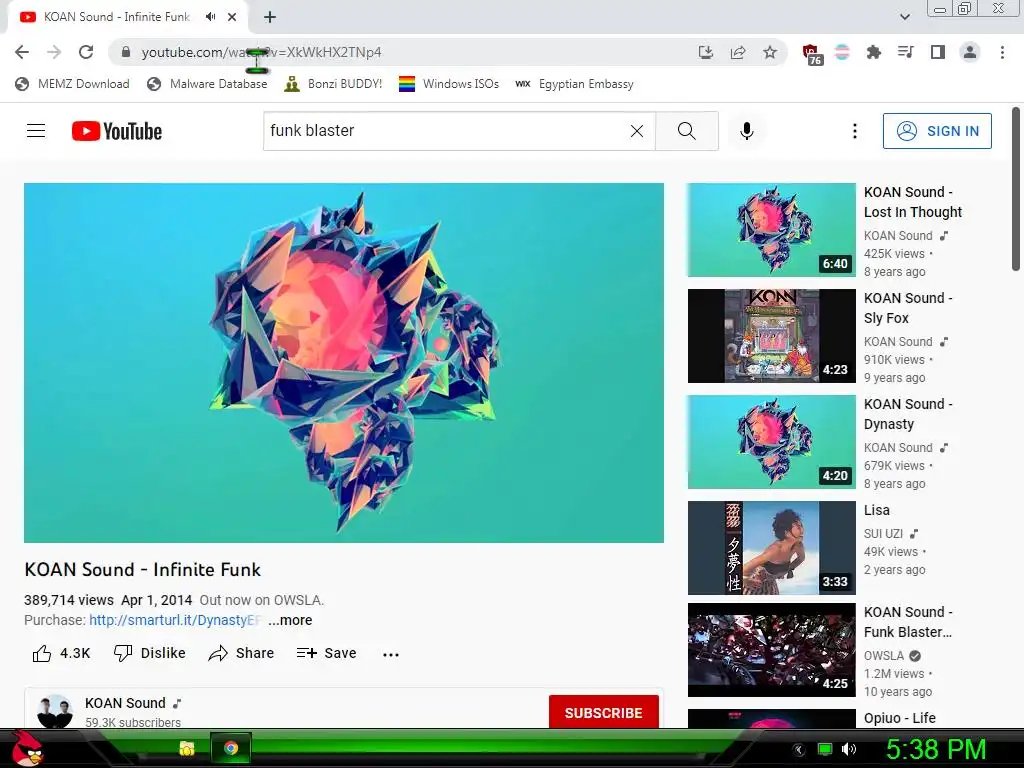Open the Funk Blaster video thumbnail
The width and height of the screenshot is (1024, 768).
pyautogui.click(x=771, y=650)
